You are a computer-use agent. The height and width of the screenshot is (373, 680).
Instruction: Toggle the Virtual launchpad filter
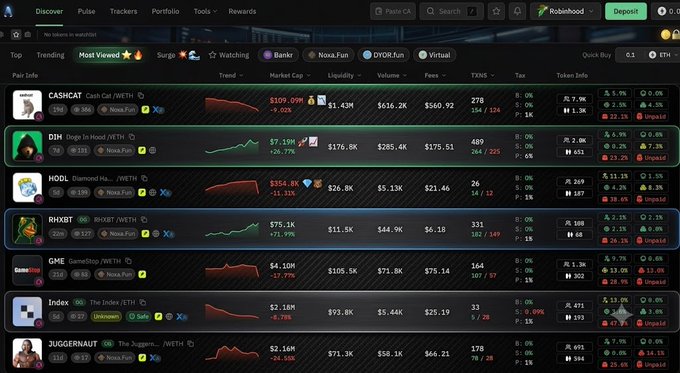435,55
